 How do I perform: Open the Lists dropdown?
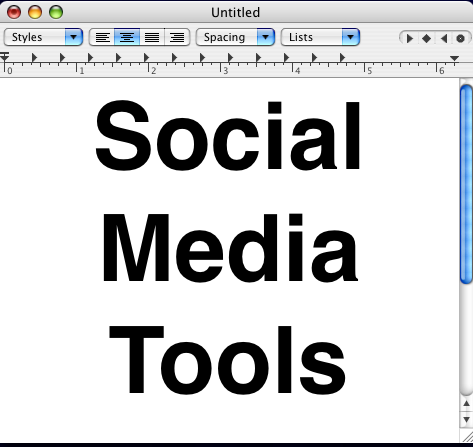click(320, 37)
